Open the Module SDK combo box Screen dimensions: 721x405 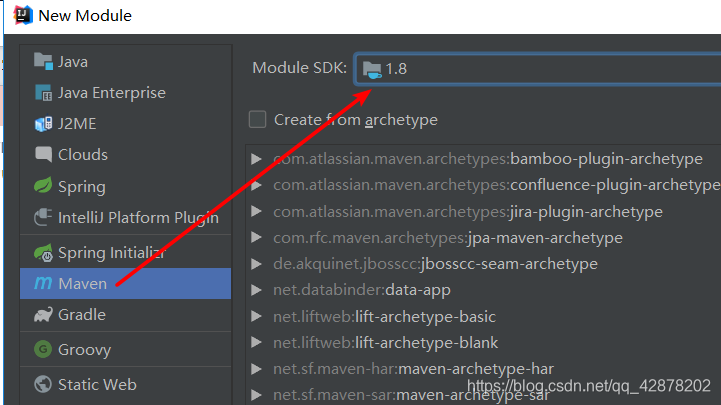[537, 69]
